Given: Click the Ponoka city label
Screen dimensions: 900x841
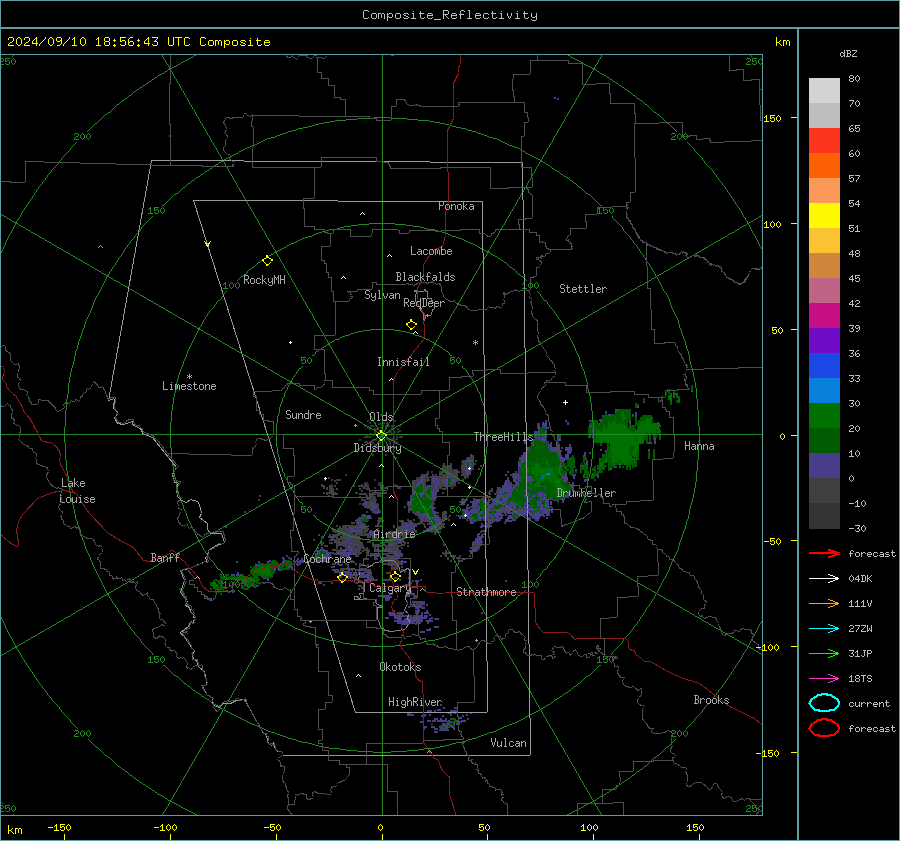Looking at the screenshot, I should 456,207.
